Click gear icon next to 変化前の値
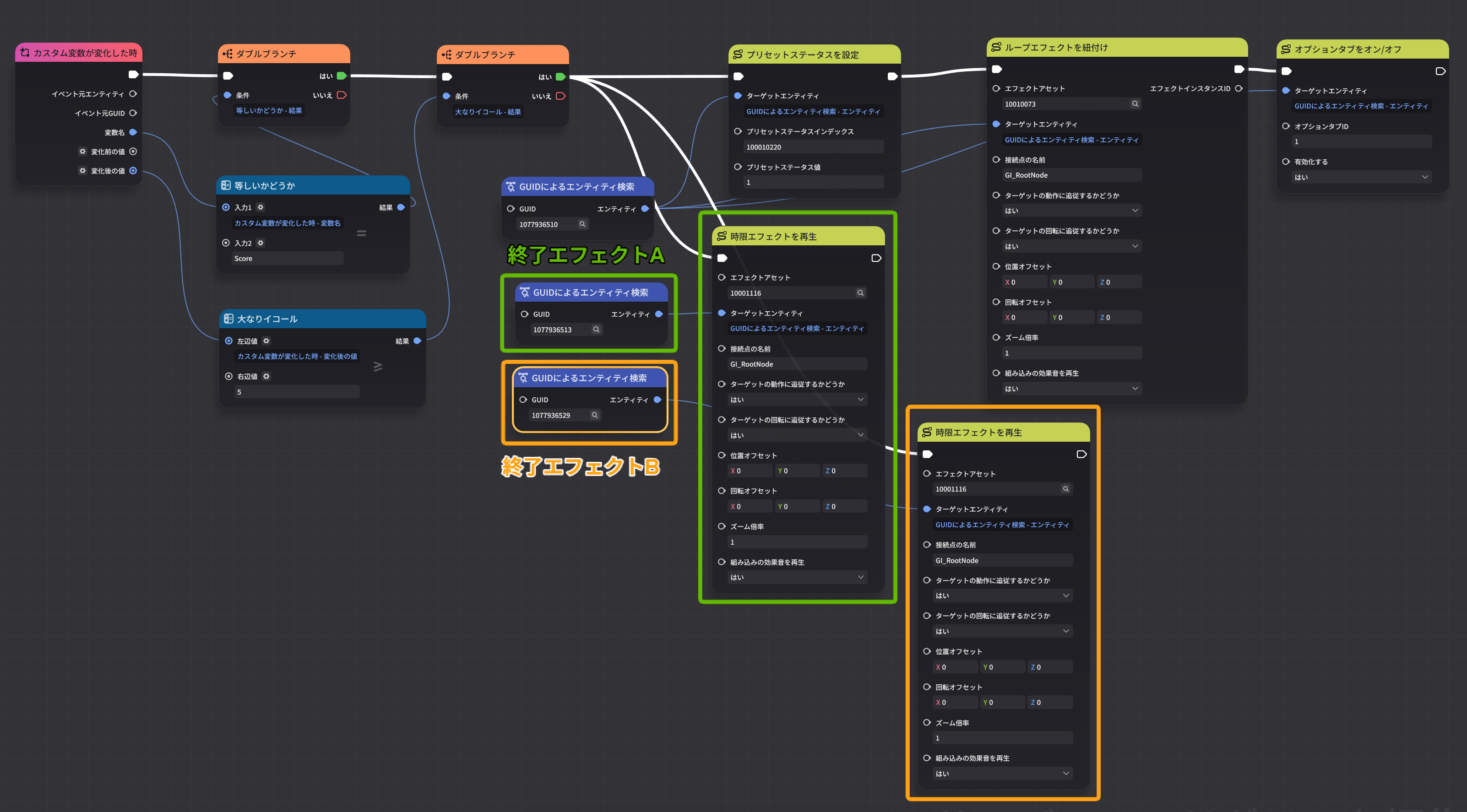Viewport: 1467px width, 812px height. coord(82,152)
